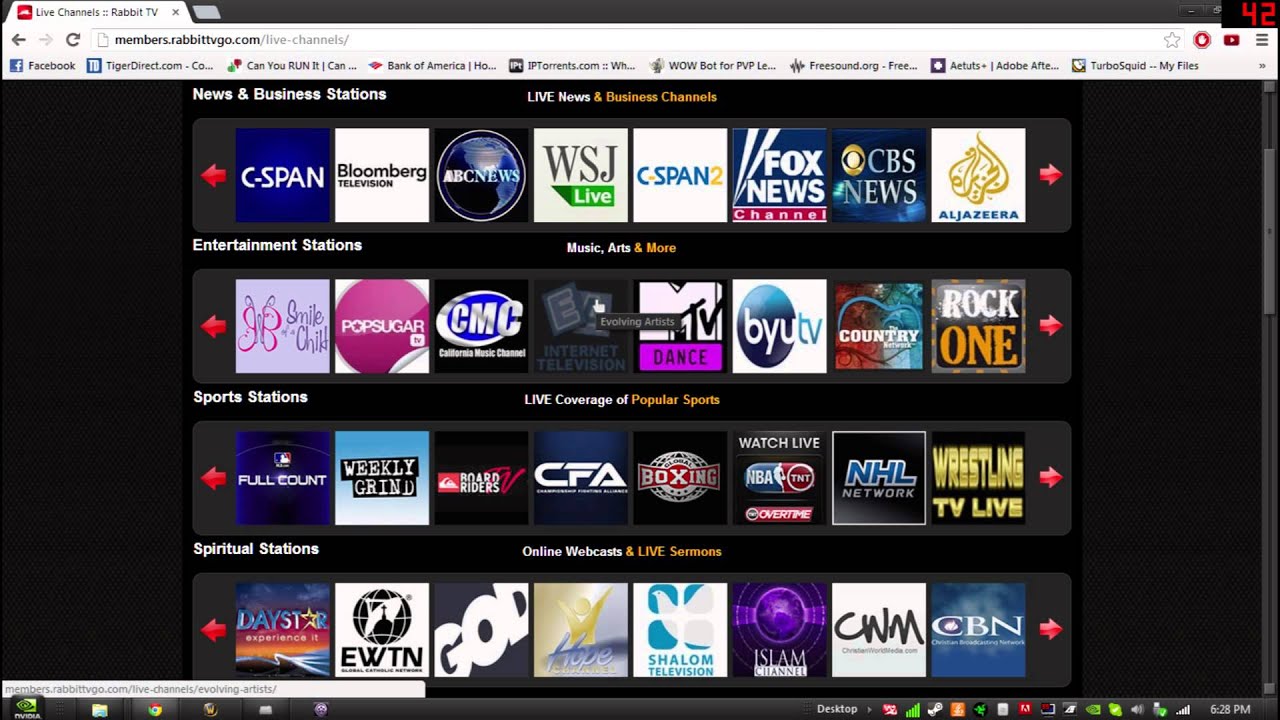Open Bloomberg Television channel
Screen dimensions: 1280x720
pos(382,175)
